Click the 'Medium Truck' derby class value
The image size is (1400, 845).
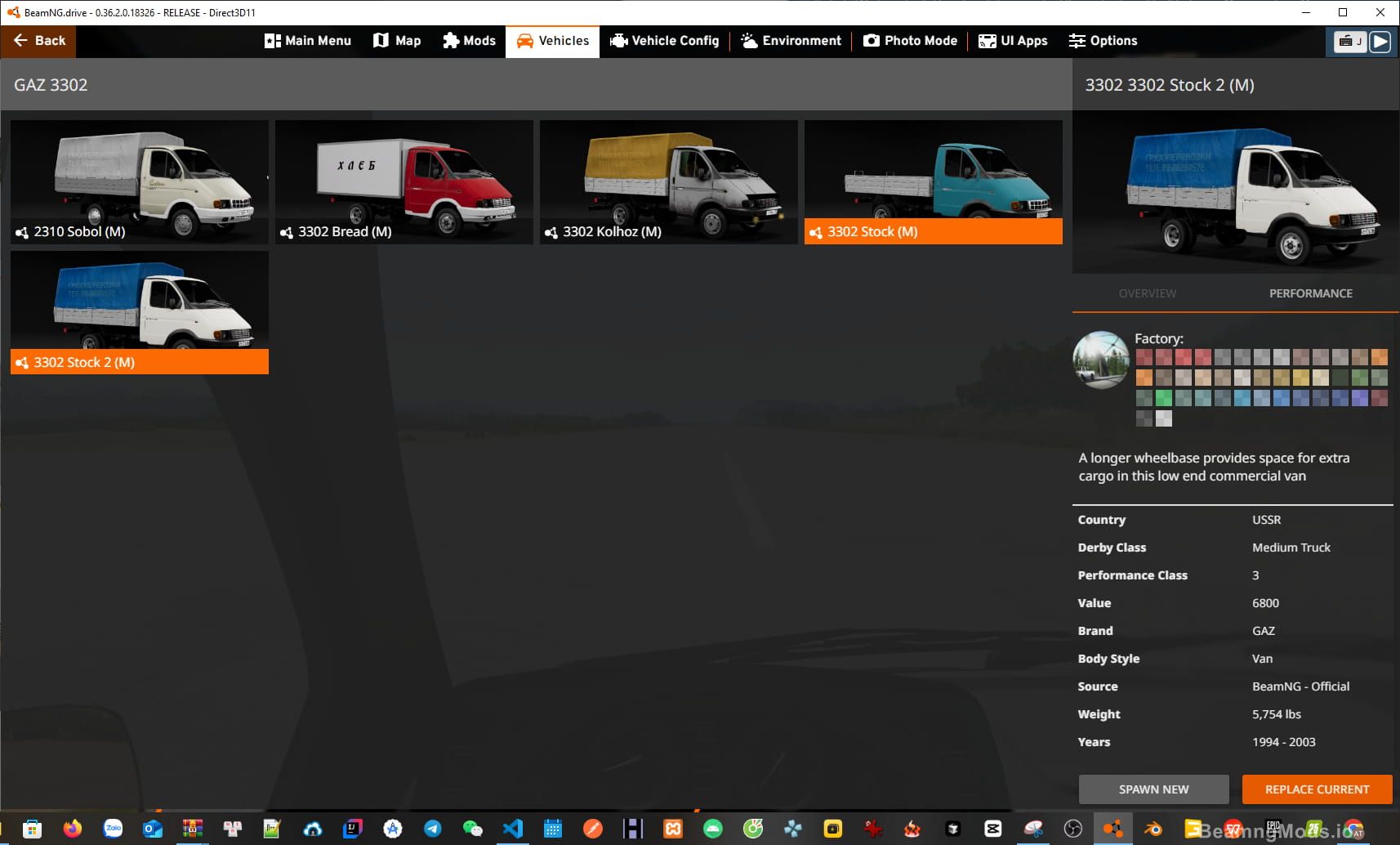click(1291, 548)
